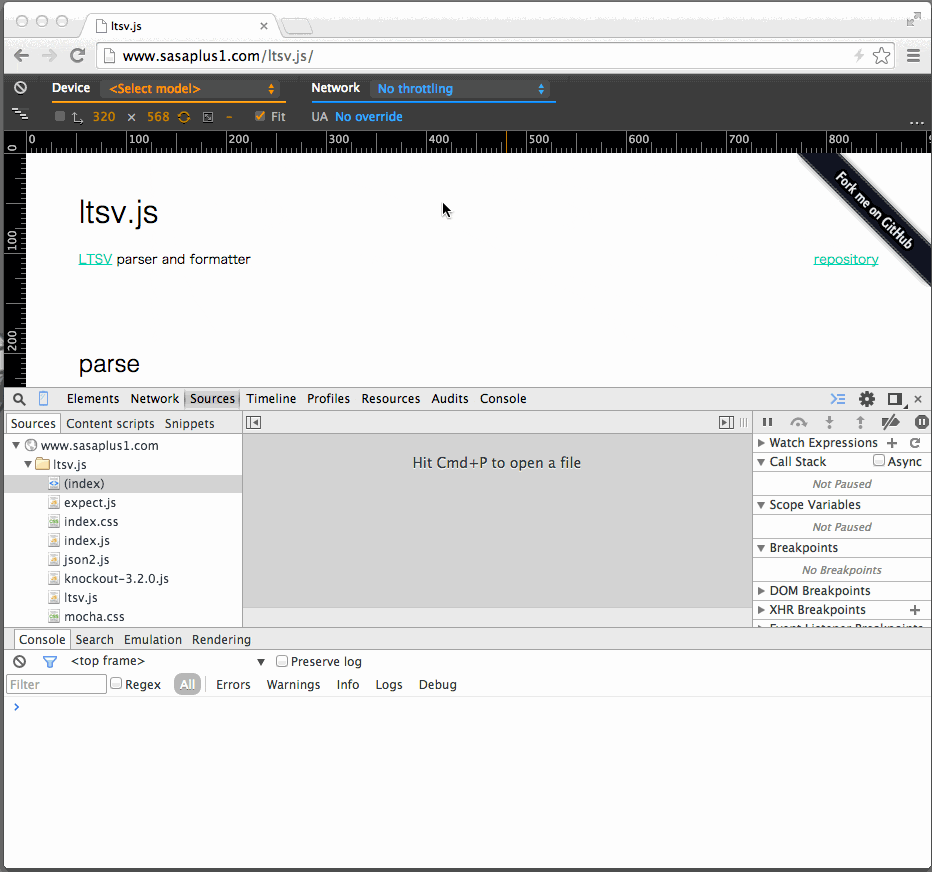Image resolution: width=932 pixels, height=872 pixels.
Task: Uncheck the Async checkbox in Call Stack
Action: [x=876, y=461]
